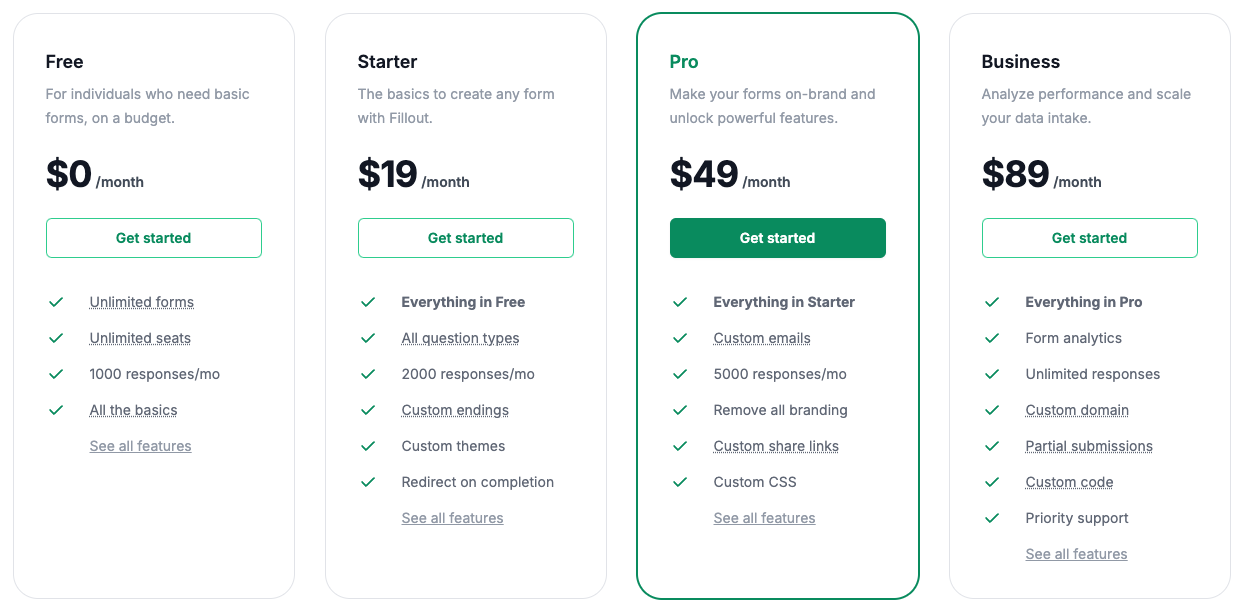Click the checkmark next to "Priority support"
This screenshot has width=1247, height=612.
(993, 518)
